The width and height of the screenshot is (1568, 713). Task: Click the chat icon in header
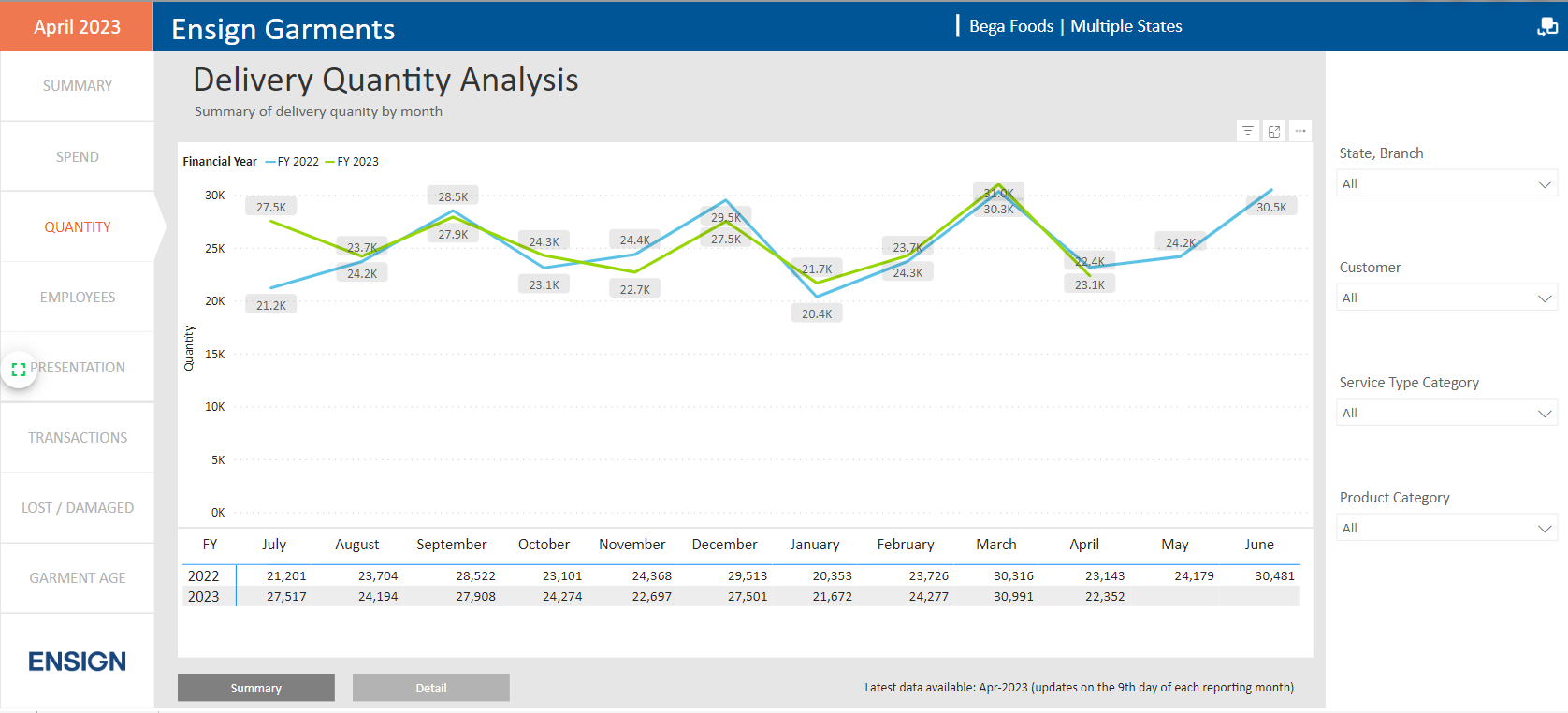[1546, 26]
